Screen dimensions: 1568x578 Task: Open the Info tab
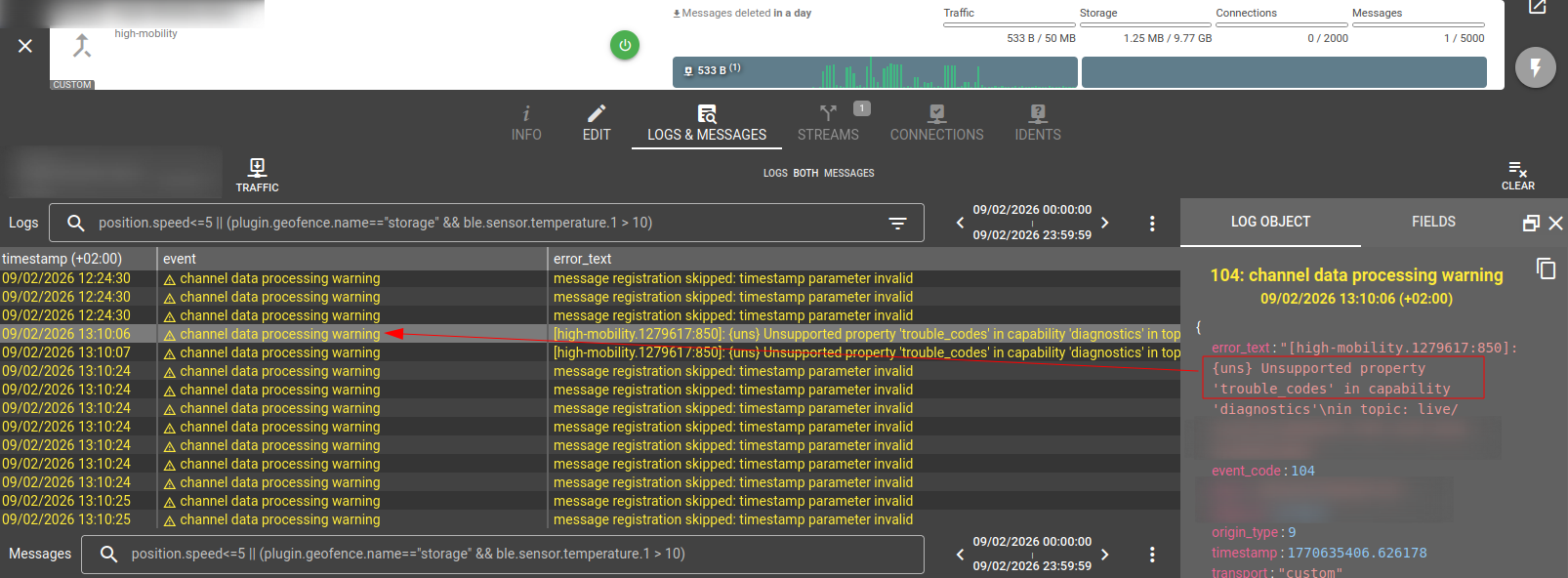pos(526,123)
